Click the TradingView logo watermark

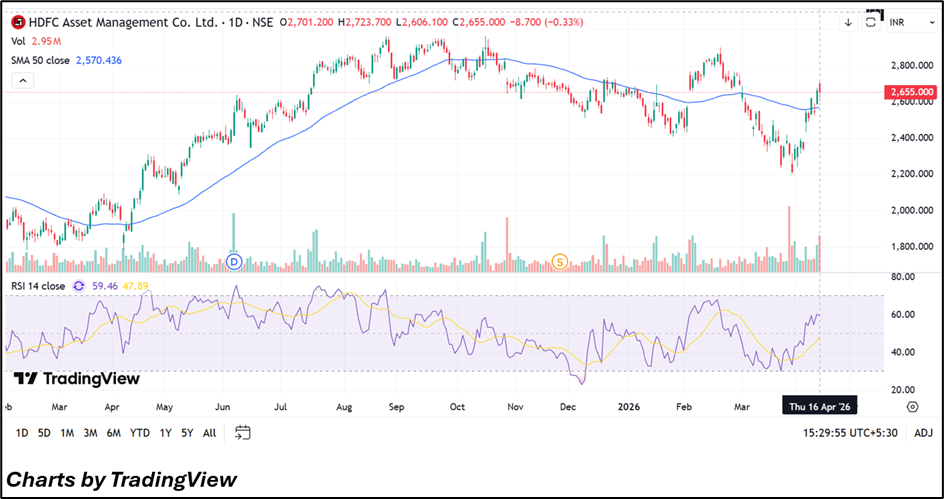click(76, 379)
